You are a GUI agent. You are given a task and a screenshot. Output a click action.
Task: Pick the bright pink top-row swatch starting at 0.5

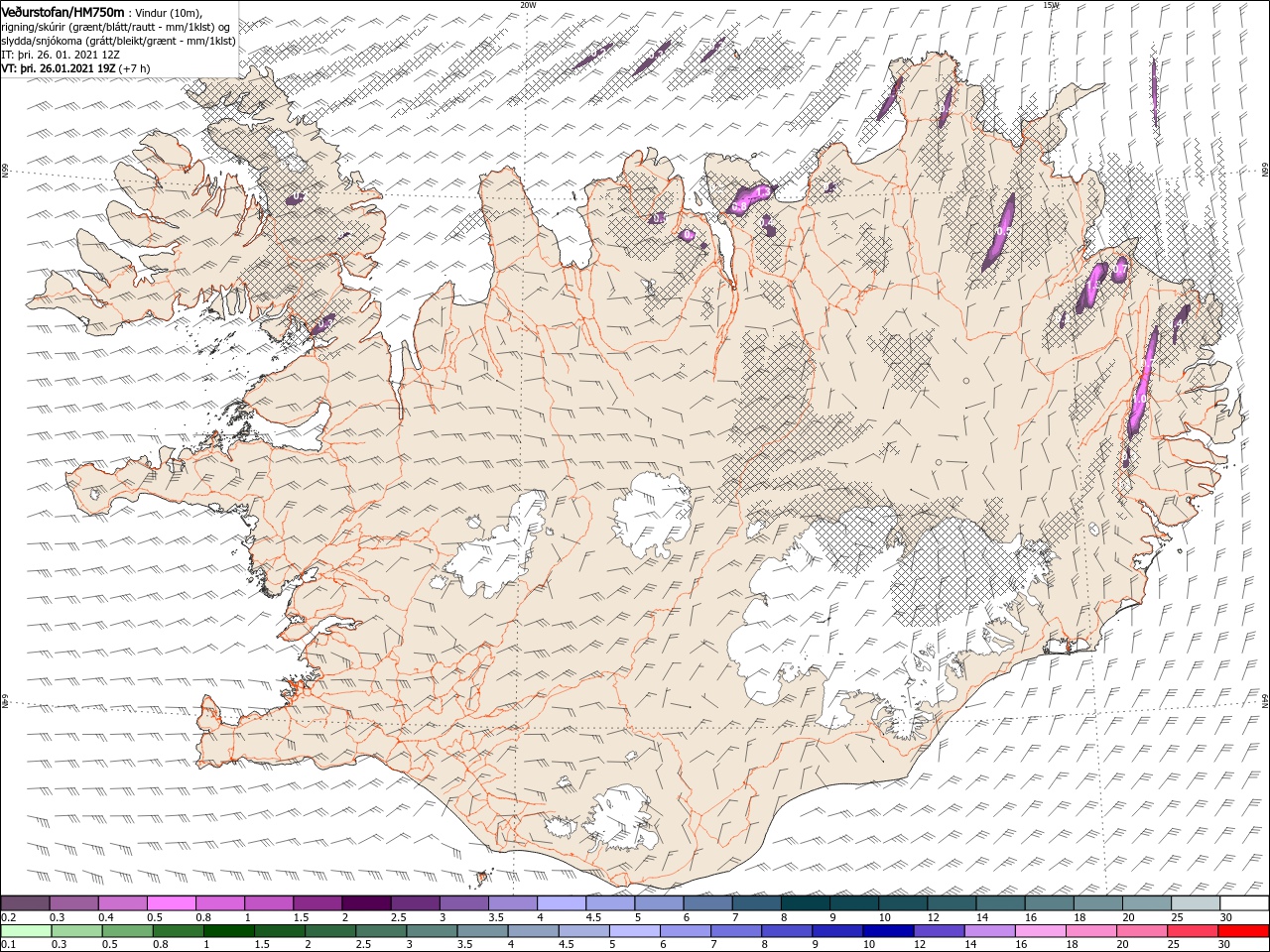click(x=171, y=903)
